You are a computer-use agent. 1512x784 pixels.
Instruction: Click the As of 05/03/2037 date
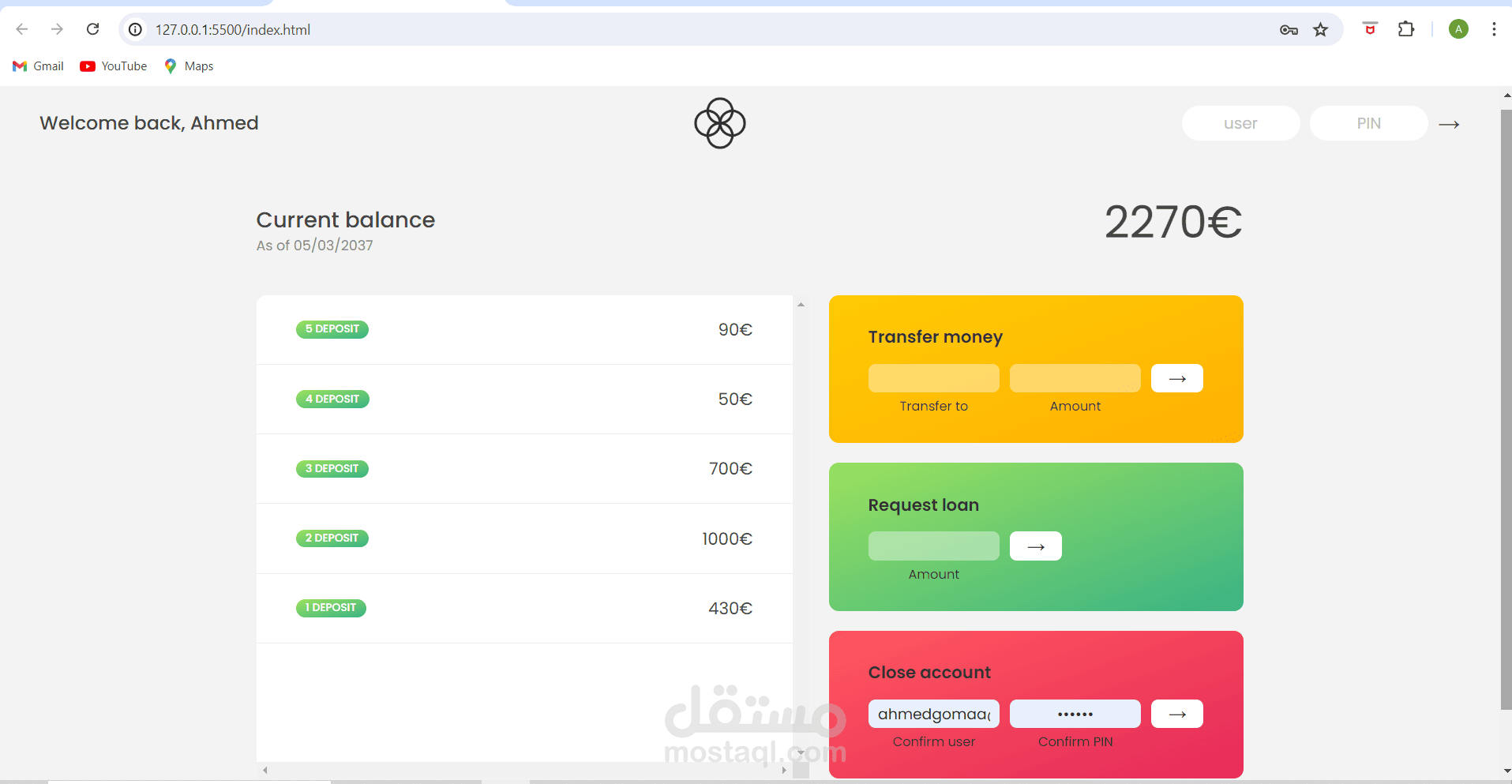coord(314,246)
